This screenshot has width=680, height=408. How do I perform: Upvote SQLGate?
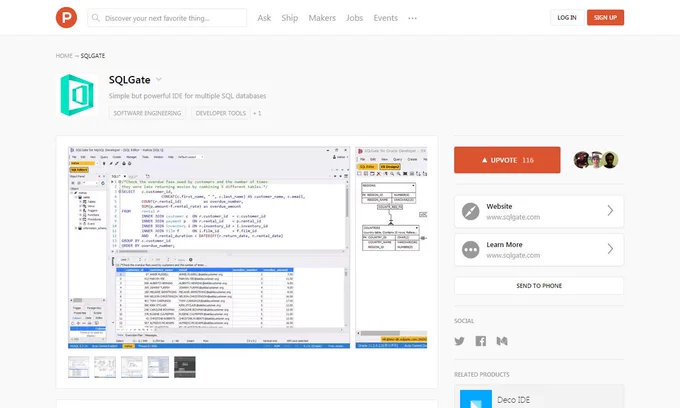(507, 160)
